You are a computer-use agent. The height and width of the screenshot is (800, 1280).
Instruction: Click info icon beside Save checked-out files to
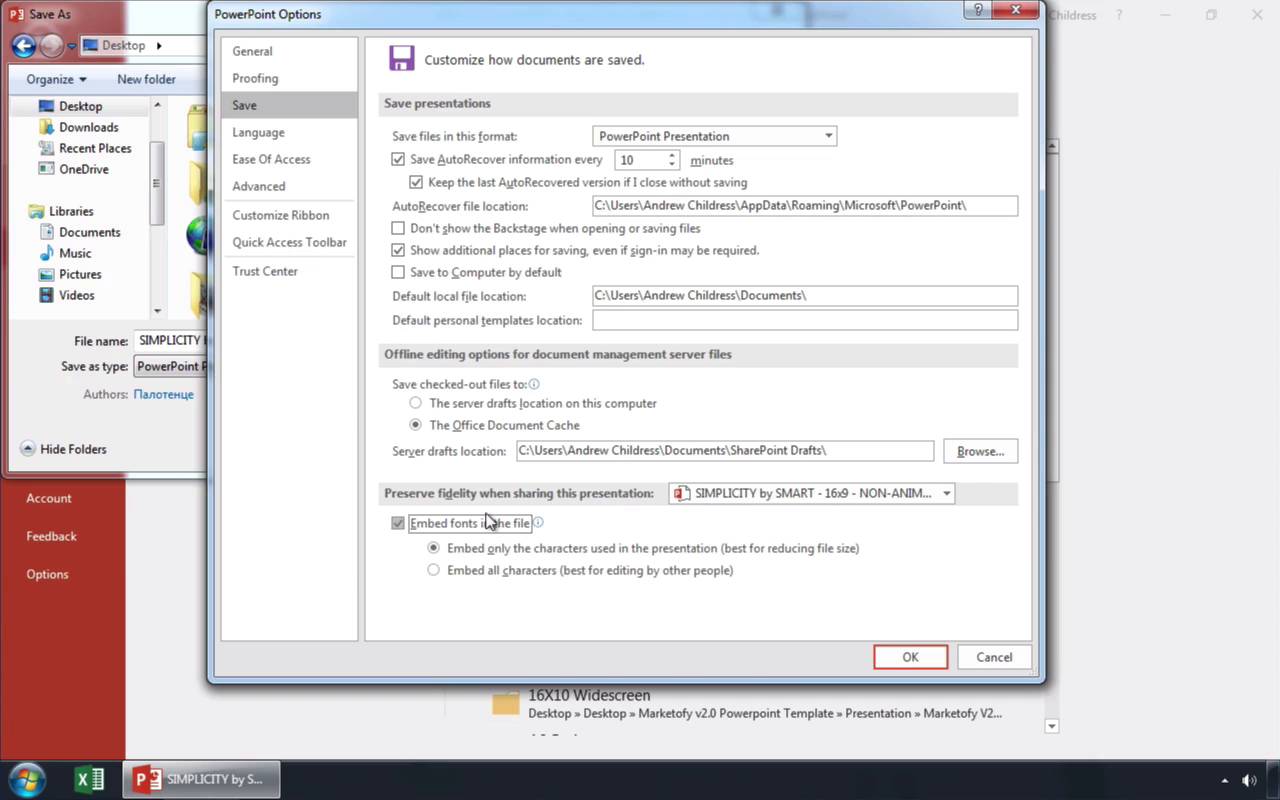pos(534,384)
